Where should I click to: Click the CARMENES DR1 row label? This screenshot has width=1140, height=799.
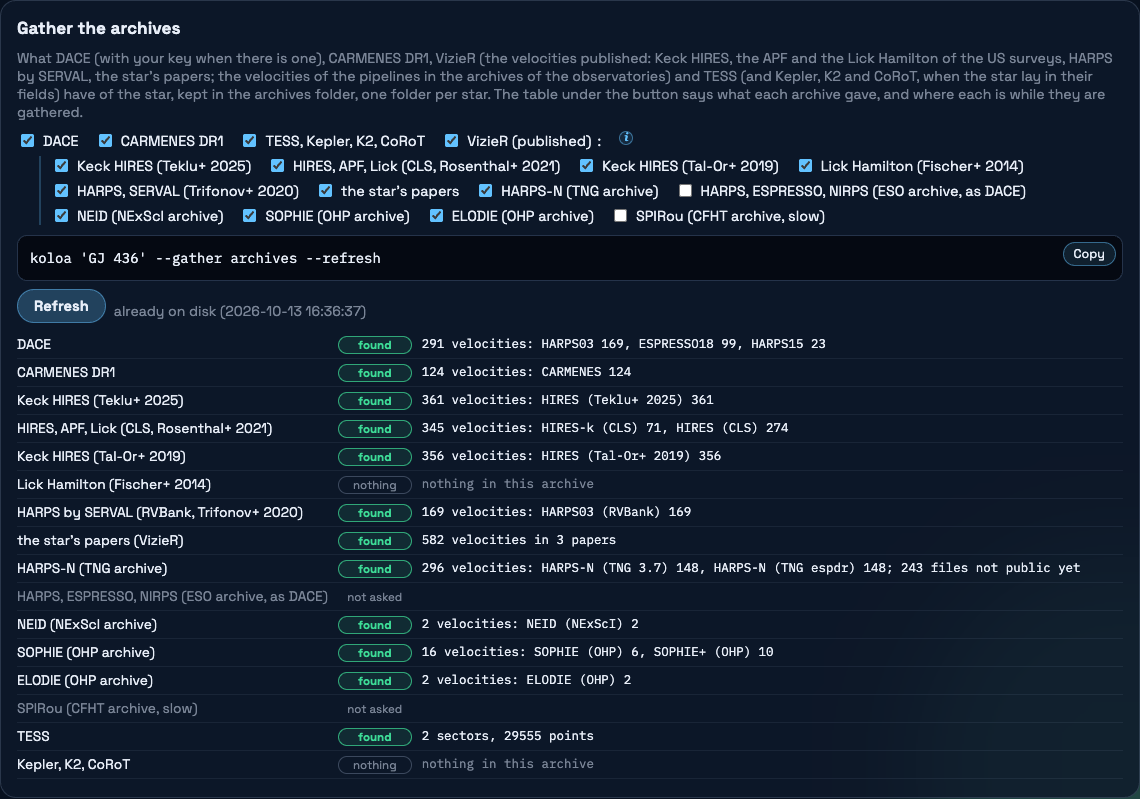(x=66, y=372)
